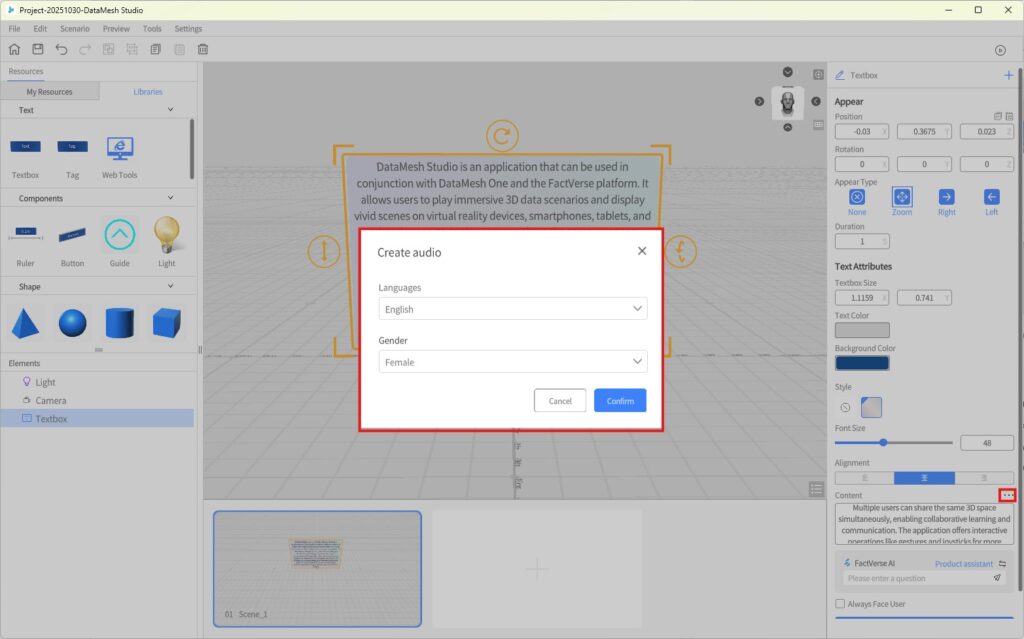Open the Gender dropdown showing Female
Image resolution: width=1024 pixels, height=639 pixels.
tap(512, 362)
